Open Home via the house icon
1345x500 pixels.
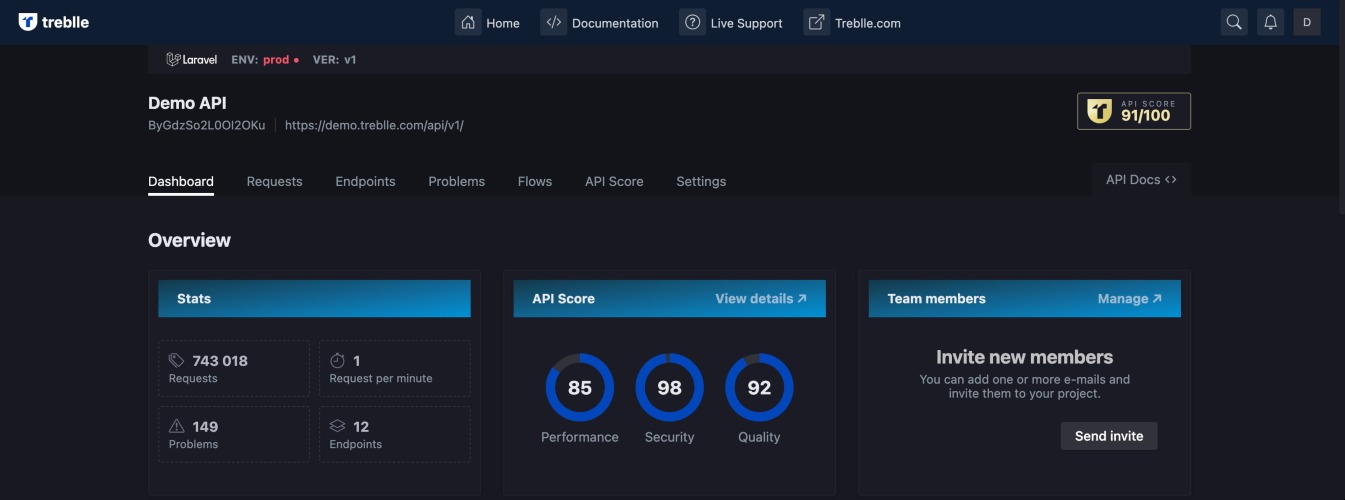[x=468, y=22]
